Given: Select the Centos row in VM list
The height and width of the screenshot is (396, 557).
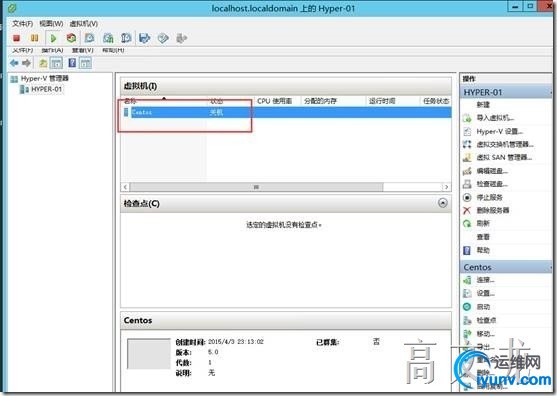Looking at the screenshot, I should (287, 113).
